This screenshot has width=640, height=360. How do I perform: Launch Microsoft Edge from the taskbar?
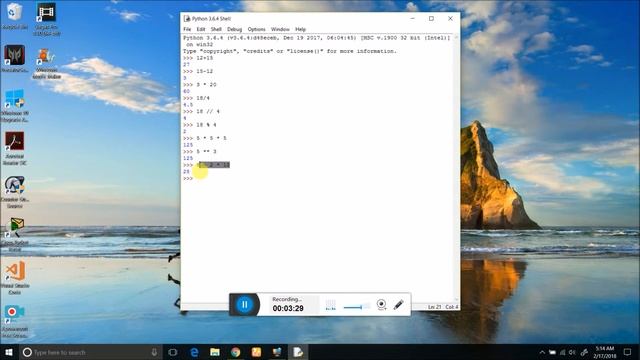click(x=194, y=352)
